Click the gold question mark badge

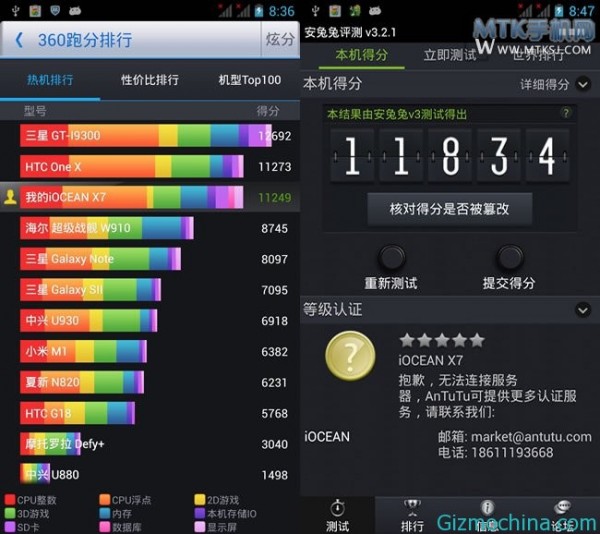(x=350, y=356)
